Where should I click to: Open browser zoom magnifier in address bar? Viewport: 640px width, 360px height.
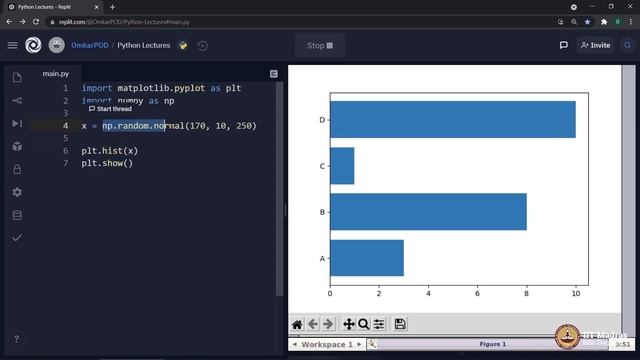coord(574,22)
